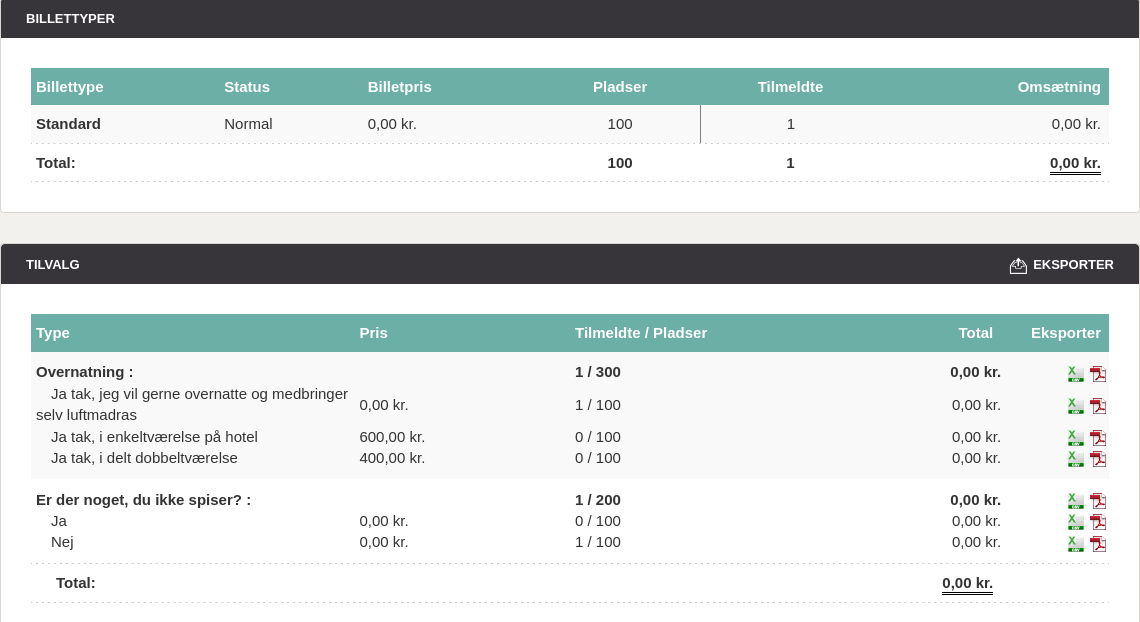This screenshot has height=622, width=1140.
Task: Export Overnatning totals to Excel
Action: [1075, 374]
